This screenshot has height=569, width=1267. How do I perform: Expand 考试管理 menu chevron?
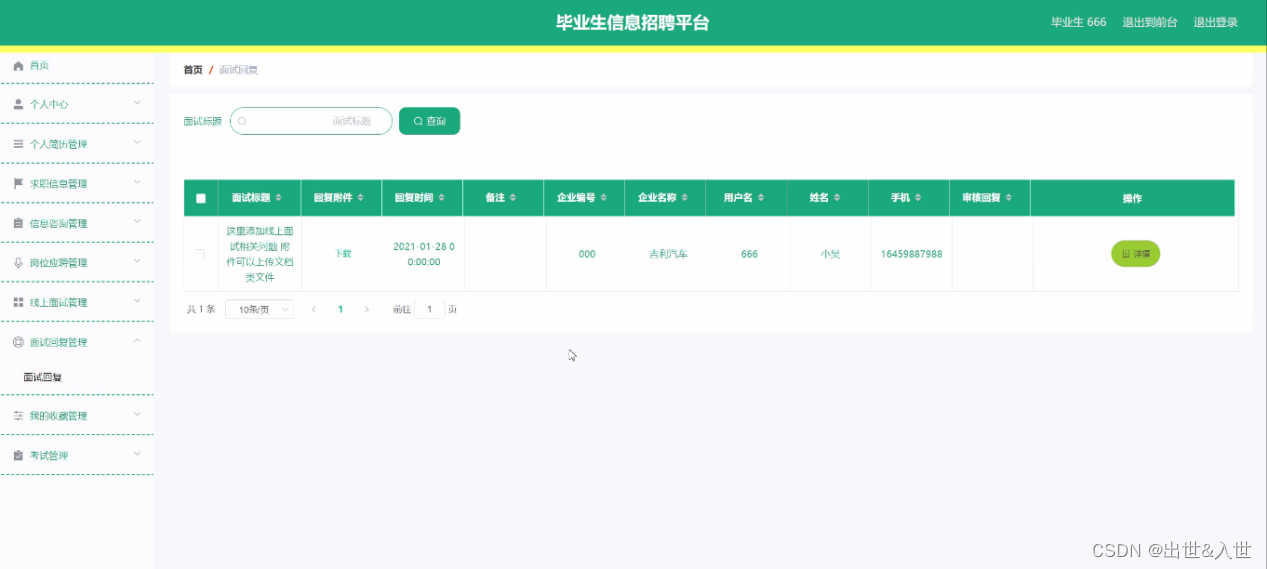click(137, 454)
